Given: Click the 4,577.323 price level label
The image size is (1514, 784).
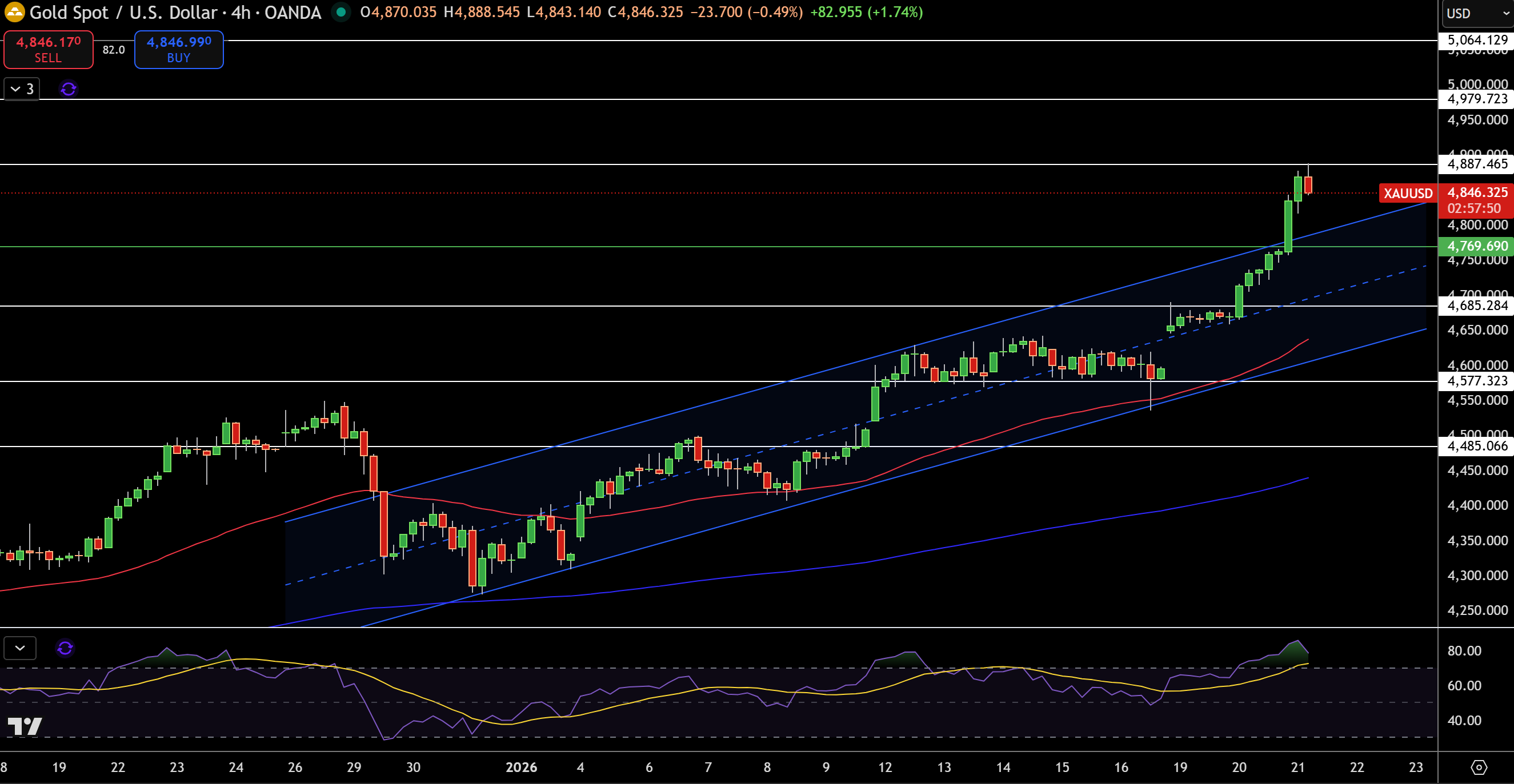Looking at the screenshot, I should pyautogui.click(x=1476, y=381).
